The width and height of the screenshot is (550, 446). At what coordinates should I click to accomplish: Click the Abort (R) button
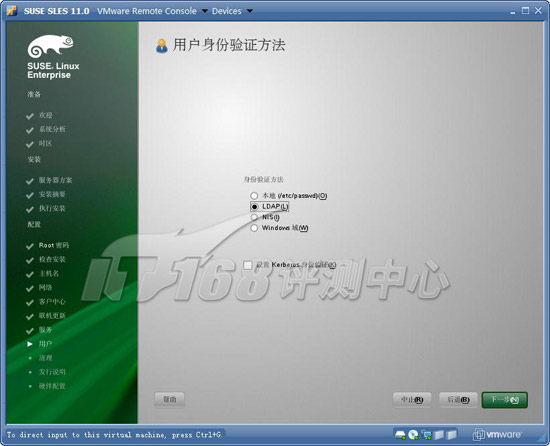[412, 400]
